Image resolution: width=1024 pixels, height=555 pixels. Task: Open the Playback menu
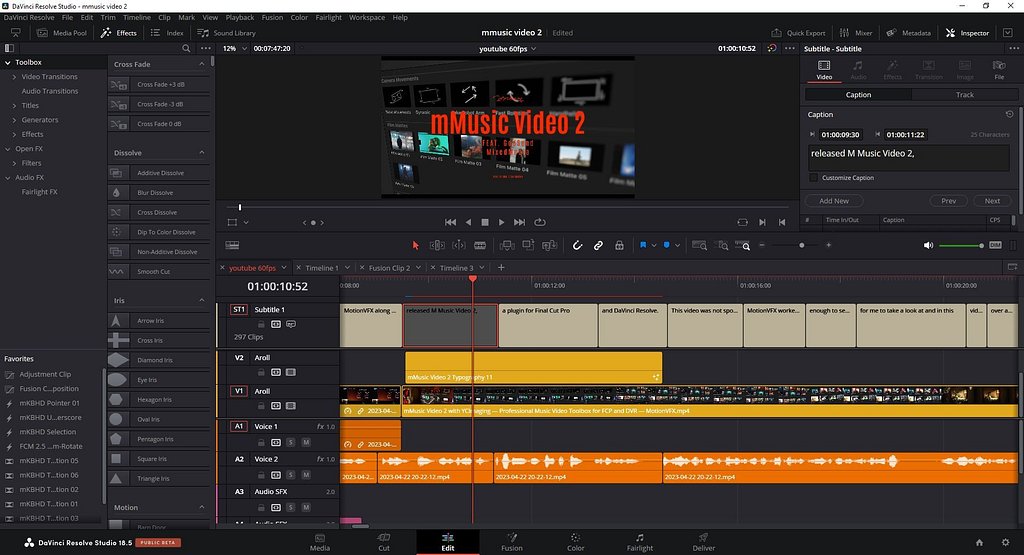pos(240,18)
